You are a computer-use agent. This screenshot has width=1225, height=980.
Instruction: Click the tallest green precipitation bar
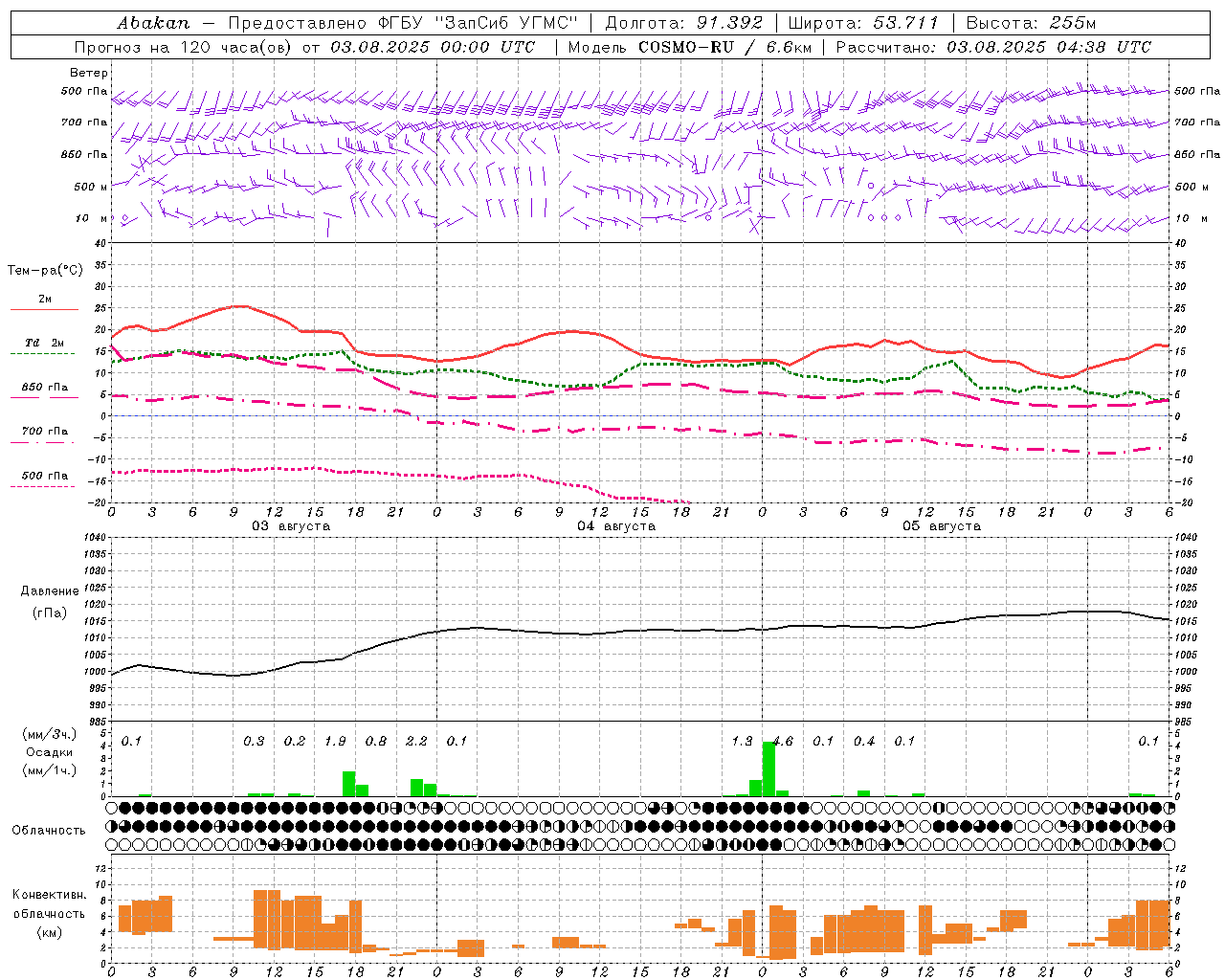tap(768, 769)
